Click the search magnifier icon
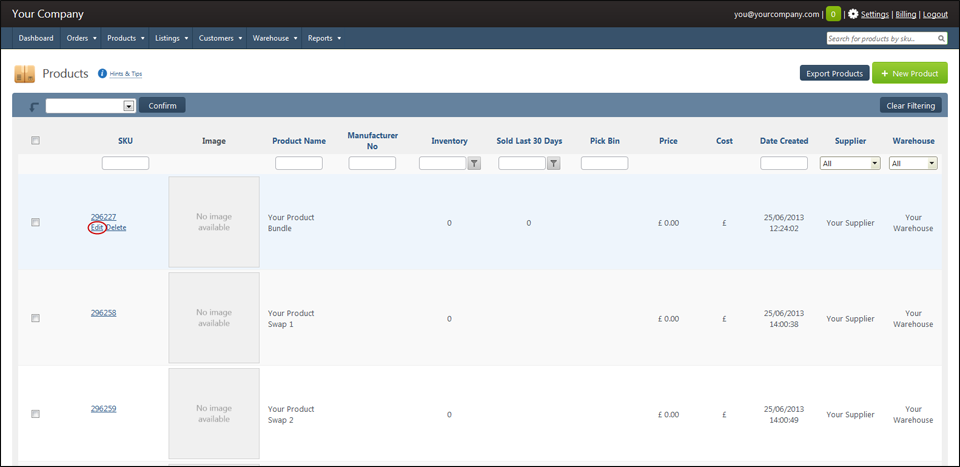Image resolution: width=960 pixels, height=467 pixels. (x=942, y=39)
